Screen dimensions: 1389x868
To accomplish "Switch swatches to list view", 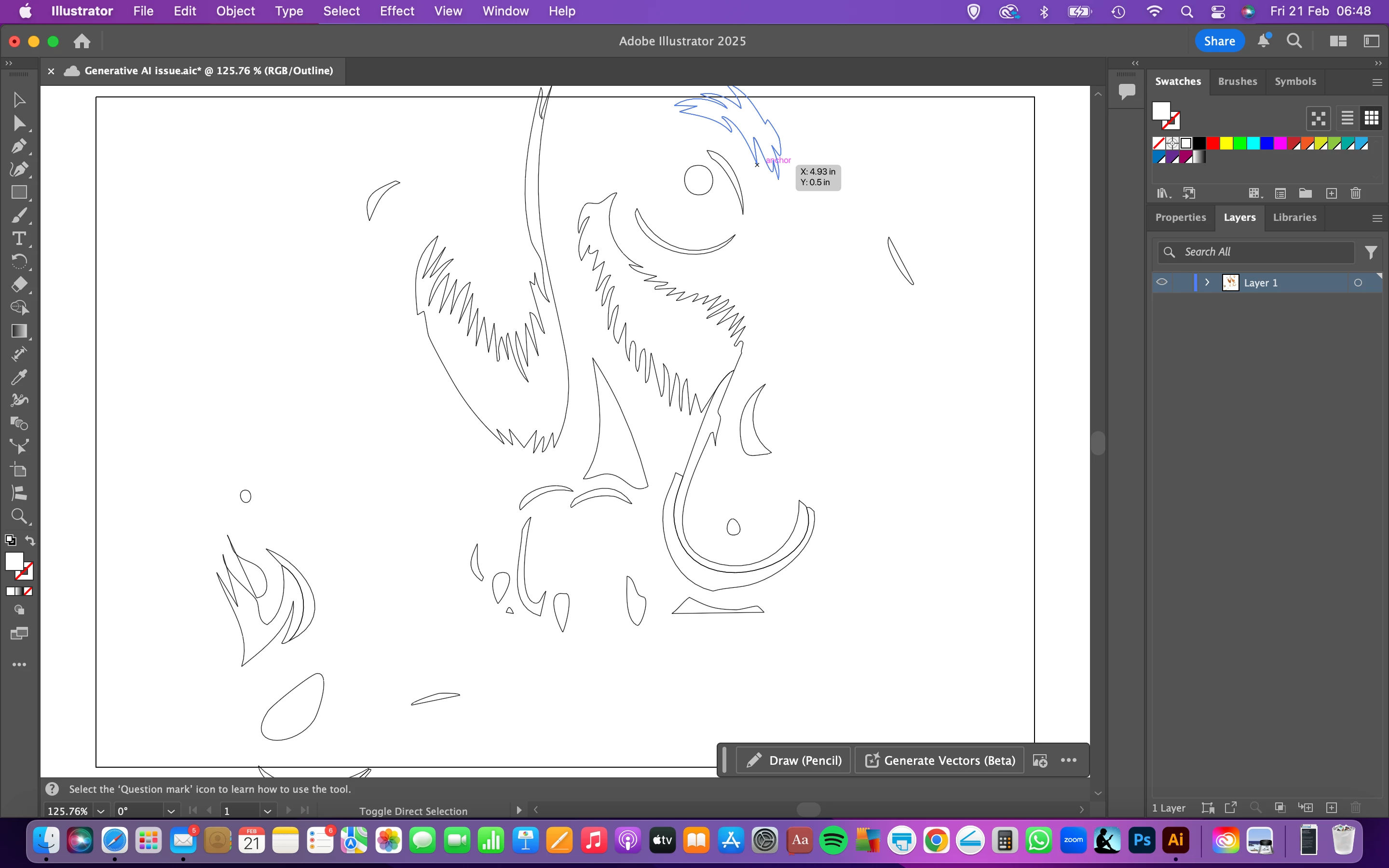I will point(1347,118).
